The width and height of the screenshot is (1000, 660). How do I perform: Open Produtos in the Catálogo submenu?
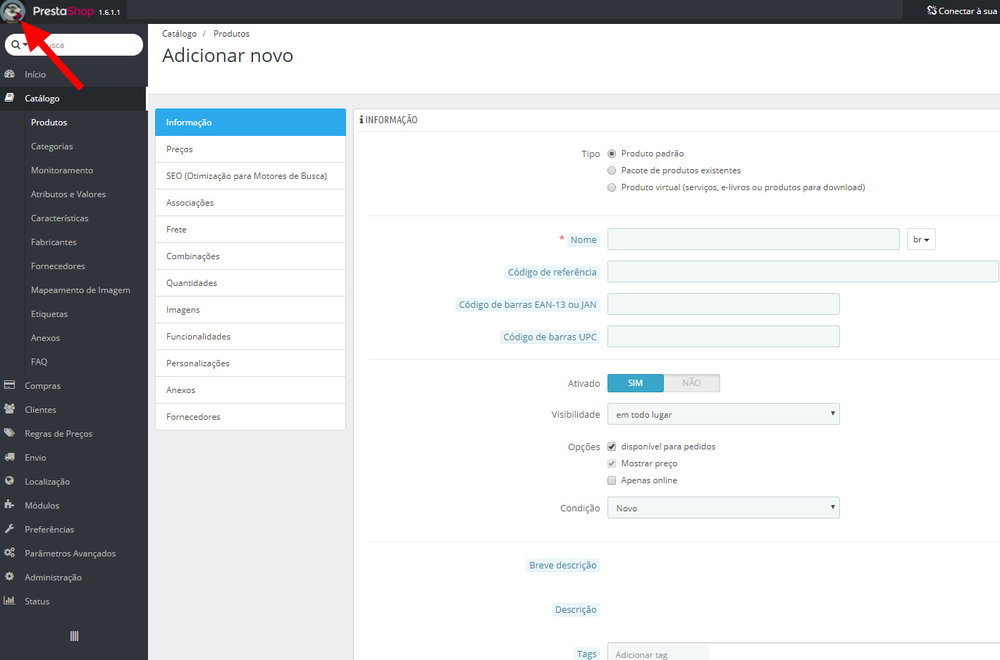tap(49, 122)
